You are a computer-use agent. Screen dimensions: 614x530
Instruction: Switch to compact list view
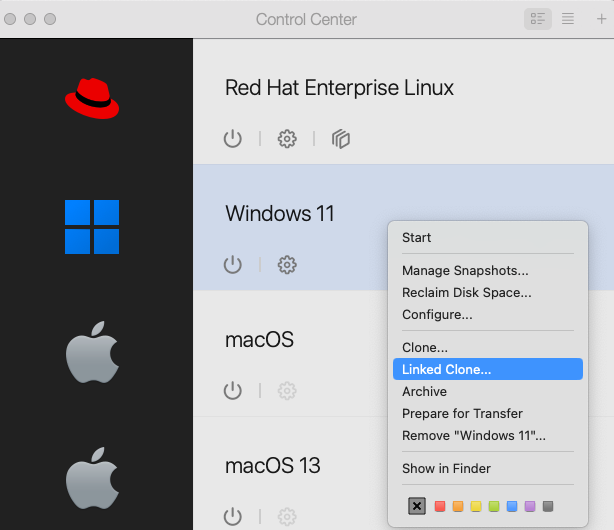pyautogui.click(x=568, y=19)
